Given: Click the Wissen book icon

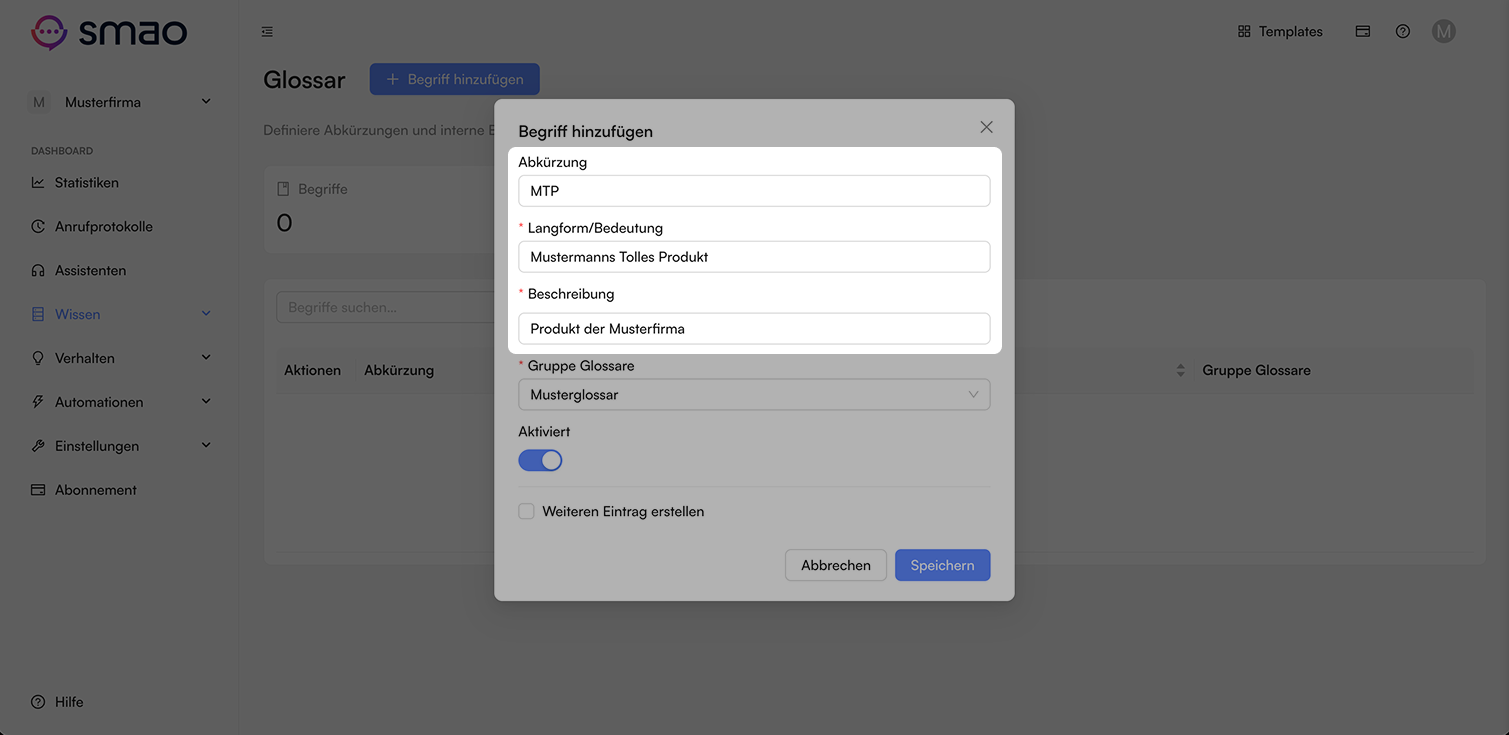Looking at the screenshot, I should (x=38, y=315).
